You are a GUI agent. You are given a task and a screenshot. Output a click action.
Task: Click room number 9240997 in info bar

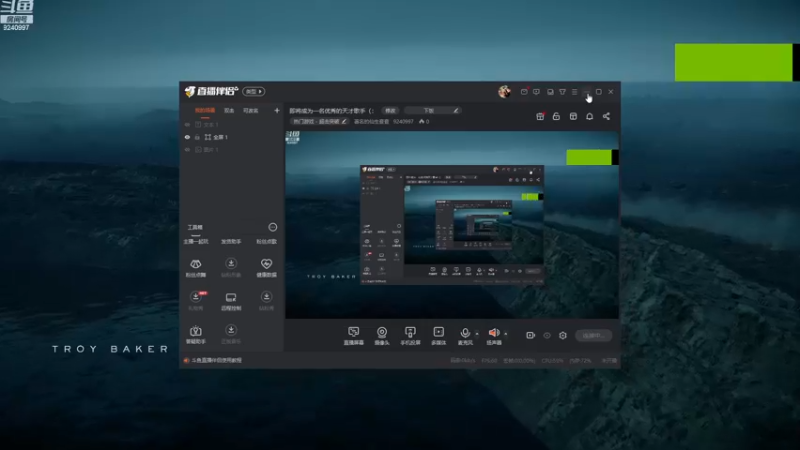(x=403, y=121)
